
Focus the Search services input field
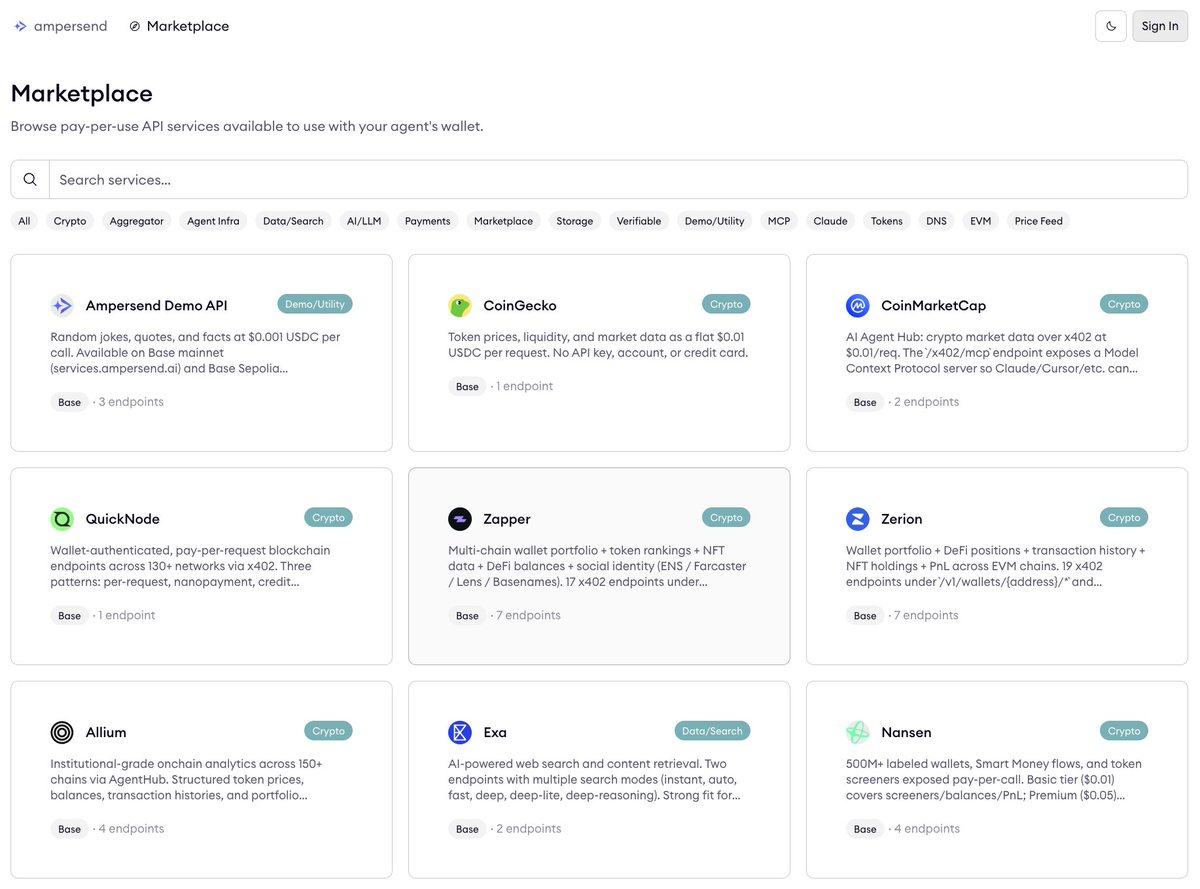(x=618, y=180)
